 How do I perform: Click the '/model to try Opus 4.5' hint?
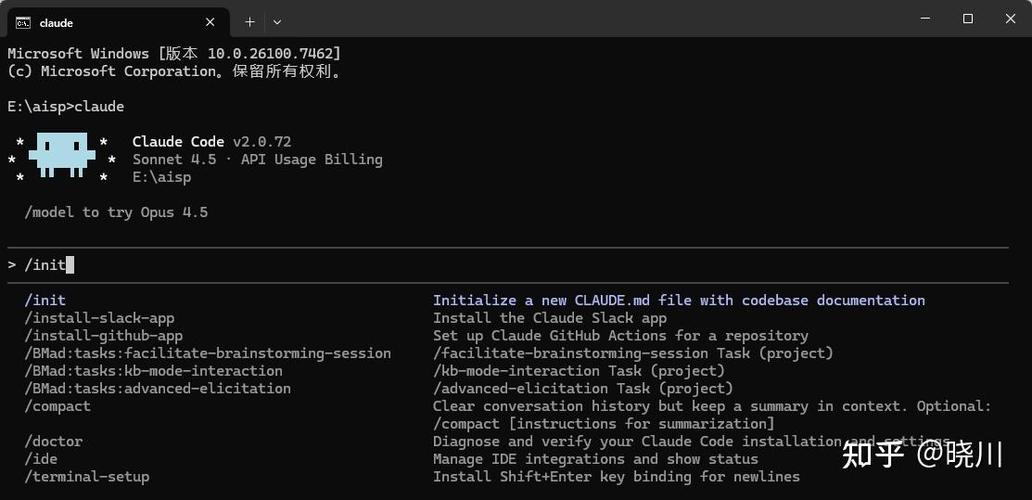pyautogui.click(x=116, y=212)
